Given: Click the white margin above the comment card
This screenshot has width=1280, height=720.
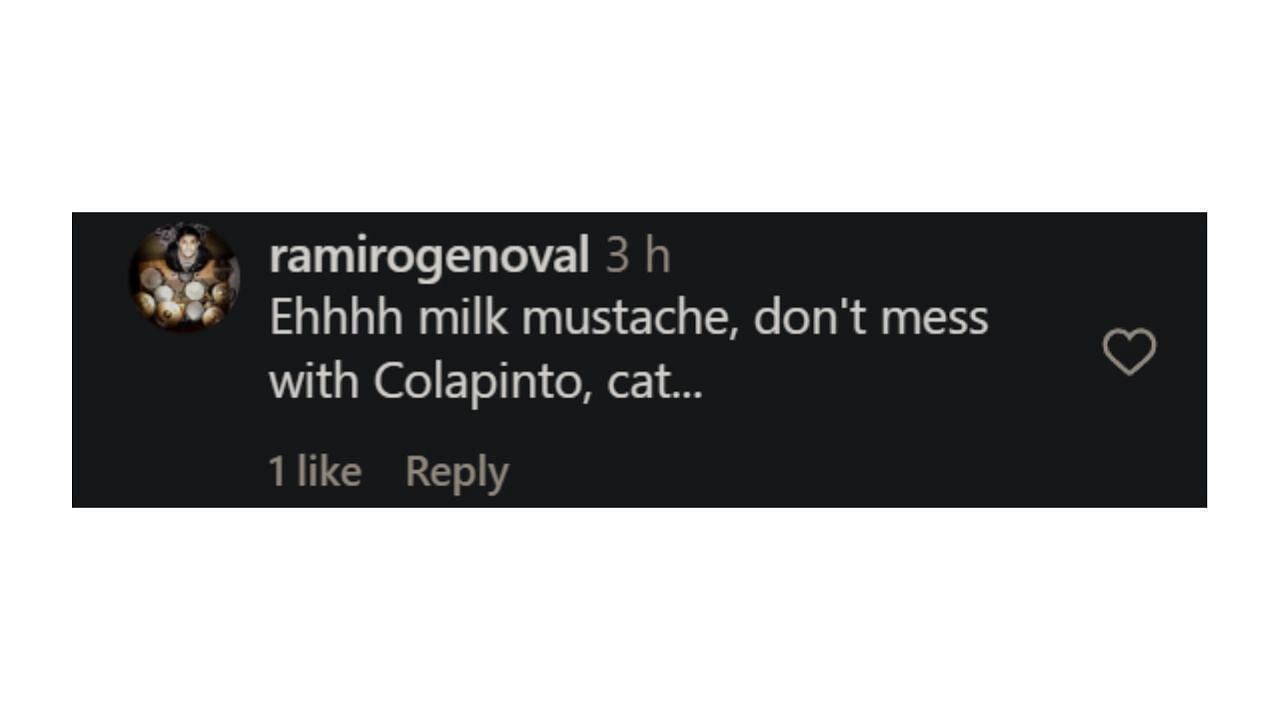Looking at the screenshot, I should [640, 105].
